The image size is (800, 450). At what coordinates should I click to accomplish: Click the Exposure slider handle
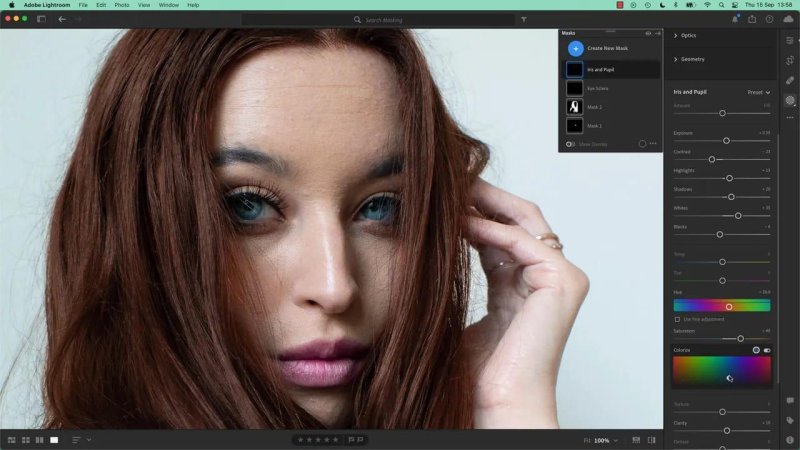click(726, 140)
